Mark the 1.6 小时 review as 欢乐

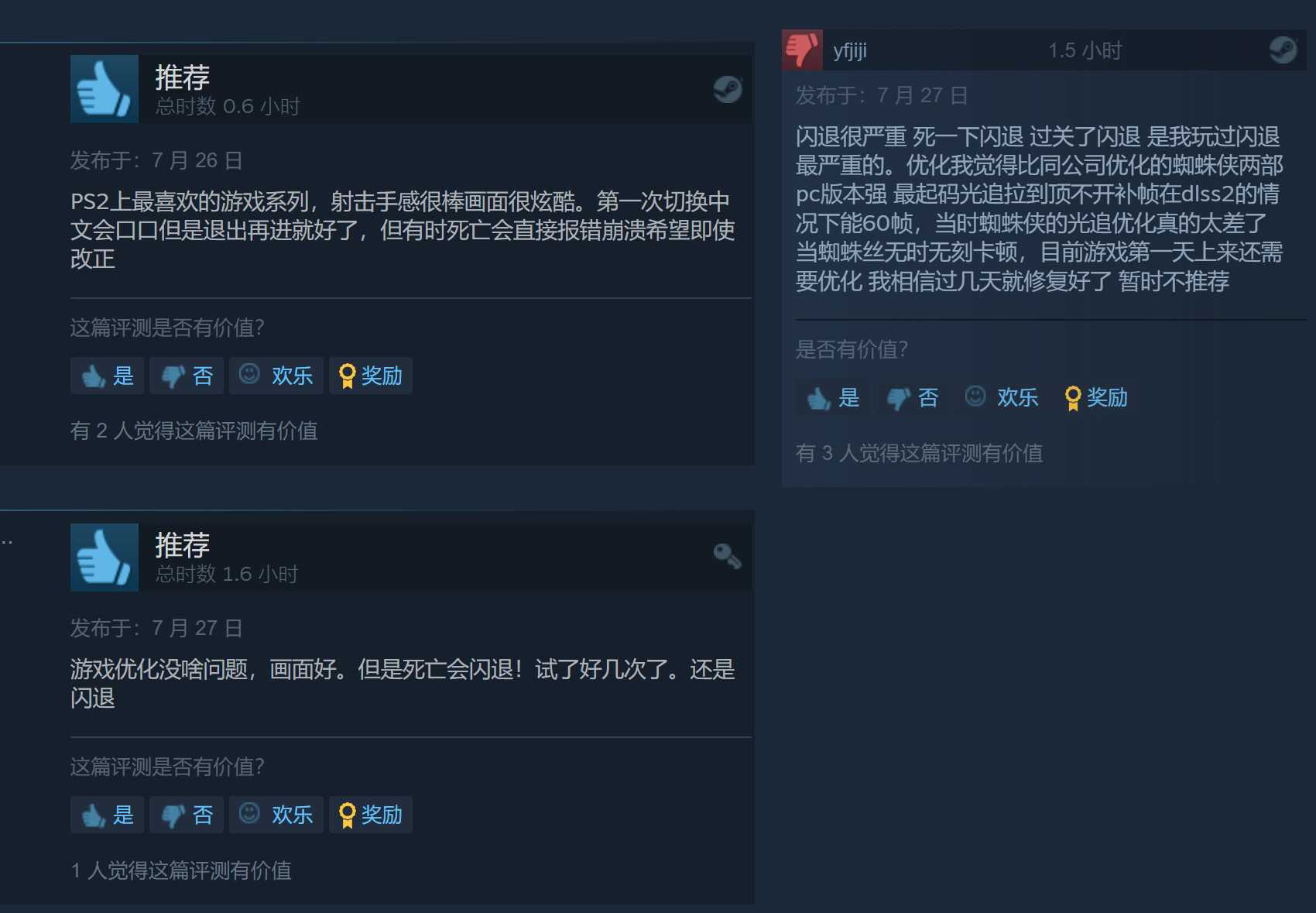coord(276,815)
